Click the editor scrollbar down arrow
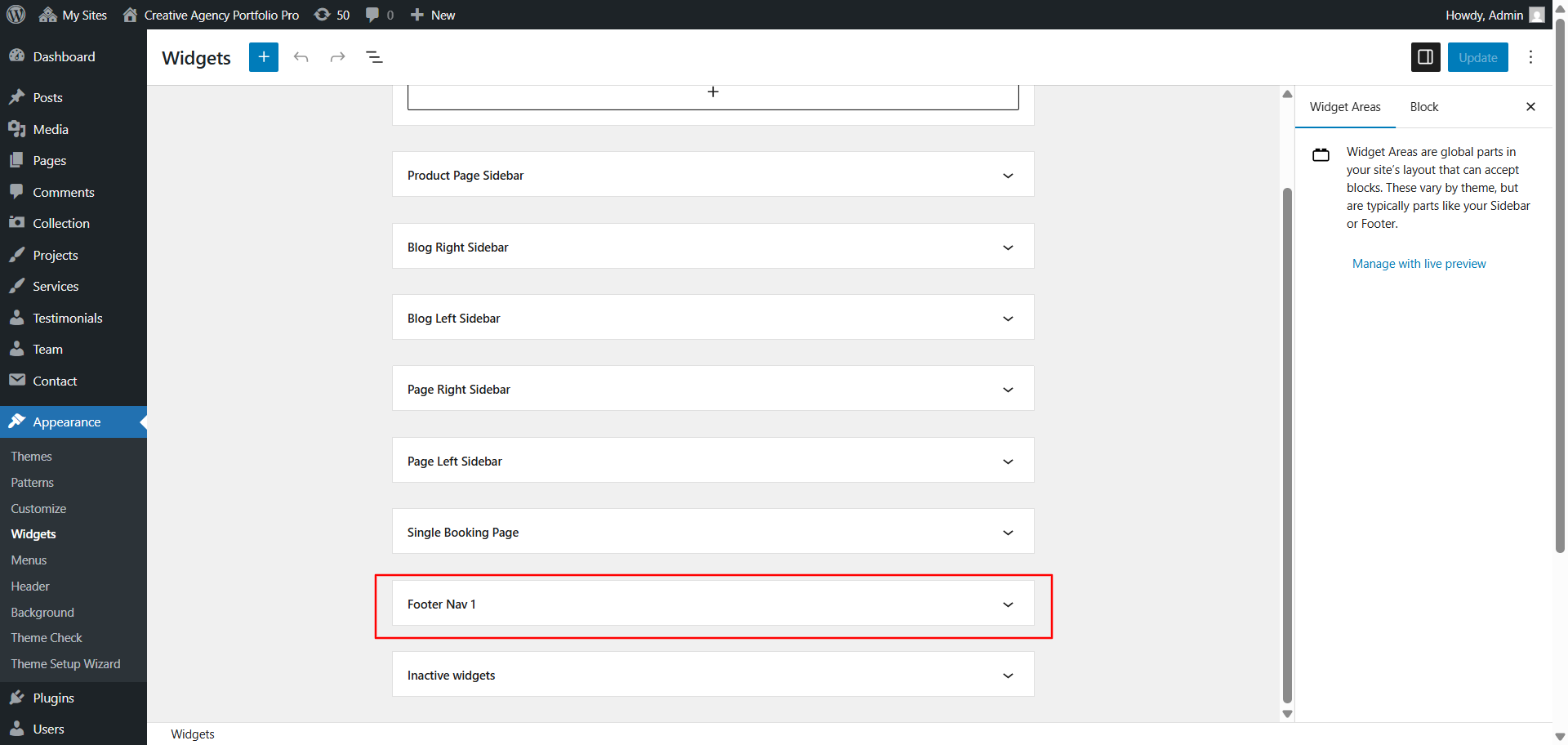The image size is (1568, 745). (1287, 714)
